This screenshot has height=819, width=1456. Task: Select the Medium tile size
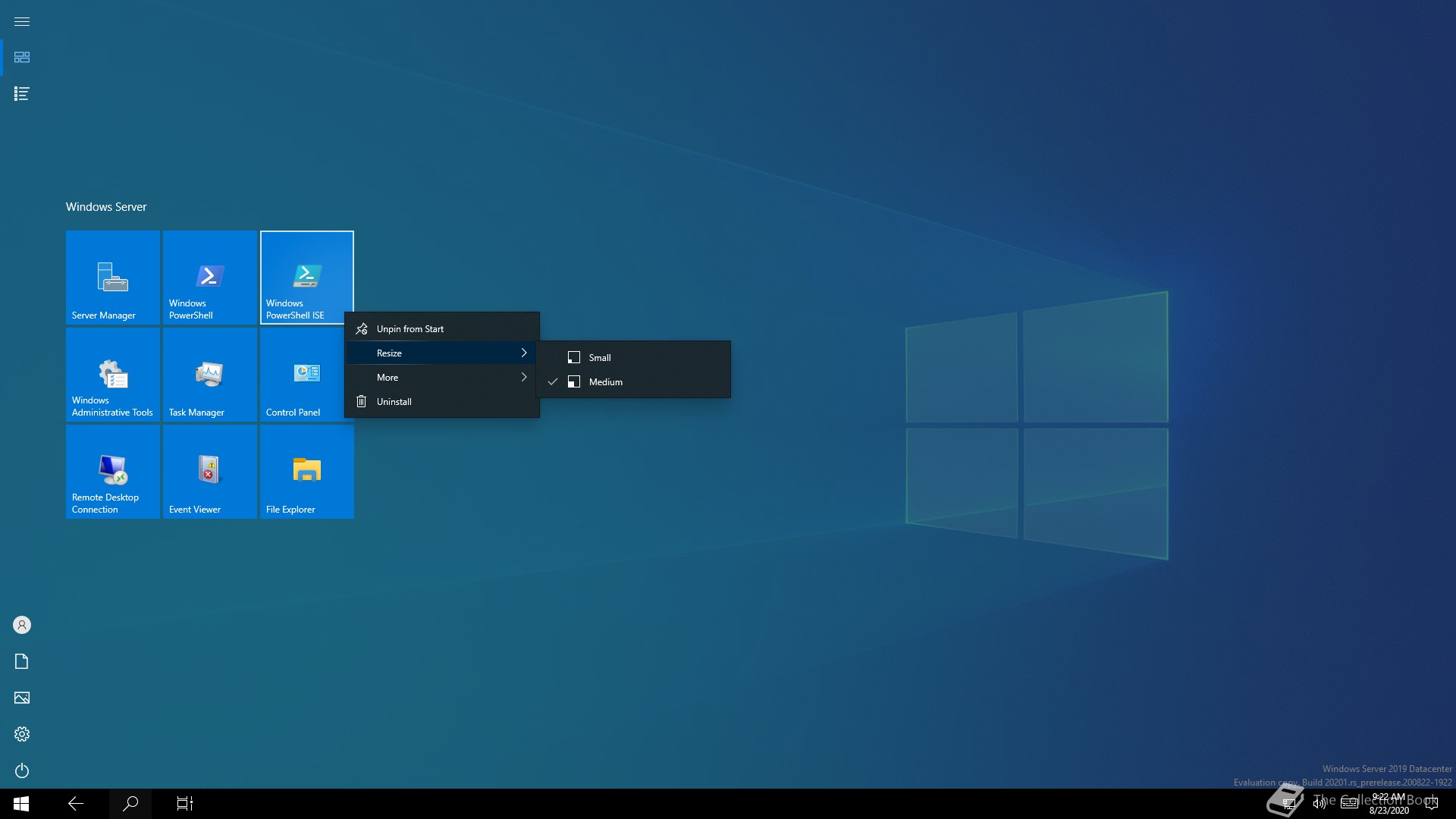pyautogui.click(x=633, y=382)
